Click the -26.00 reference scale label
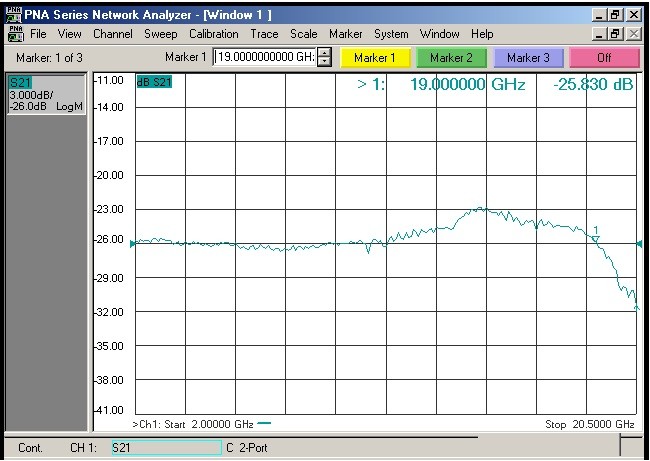 [x=109, y=239]
